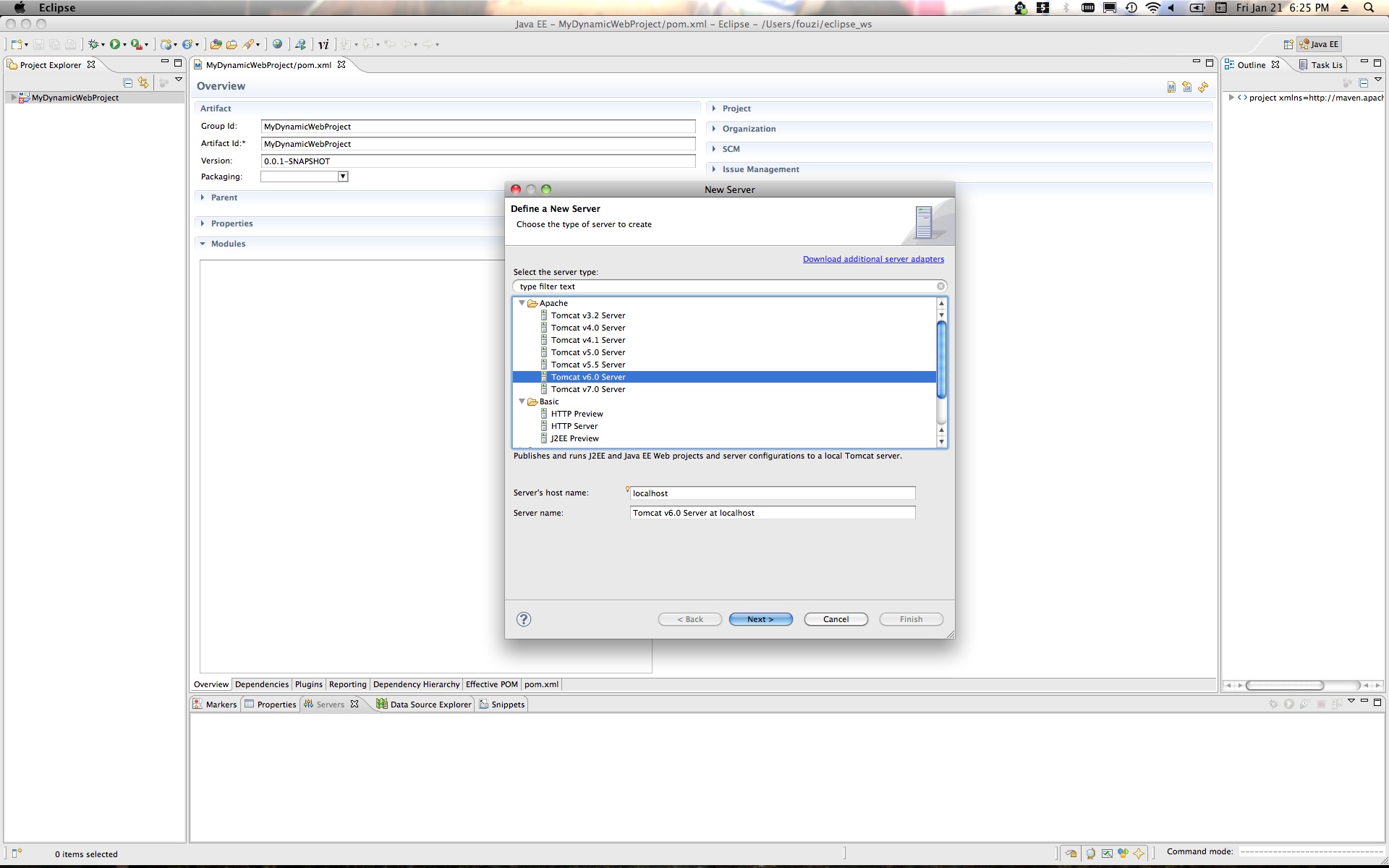1389x868 pixels.
Task: Collapse all in Project Explorer
Action: tap(128, 82)
